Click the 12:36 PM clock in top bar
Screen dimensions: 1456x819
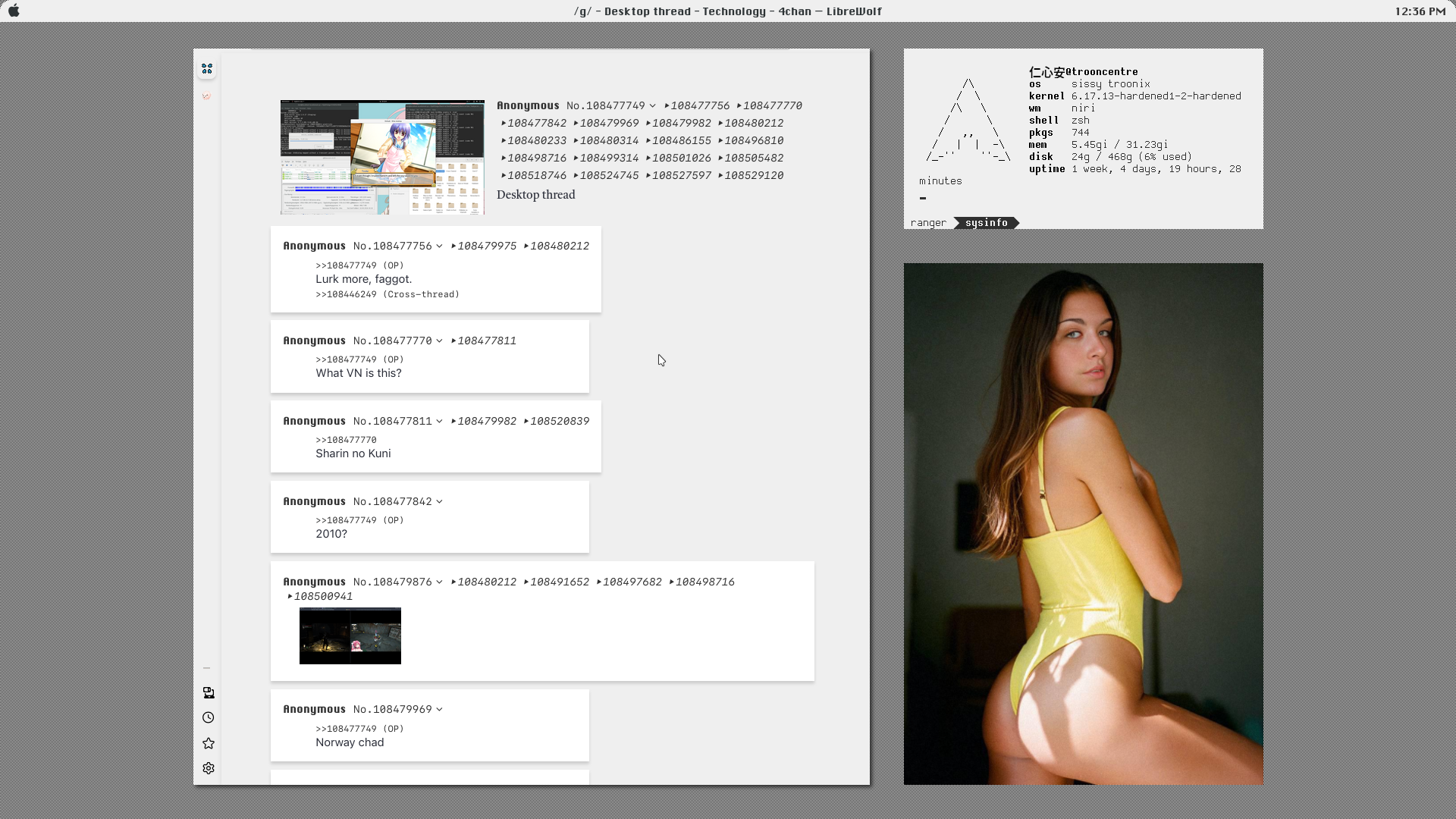[1420, 11]
